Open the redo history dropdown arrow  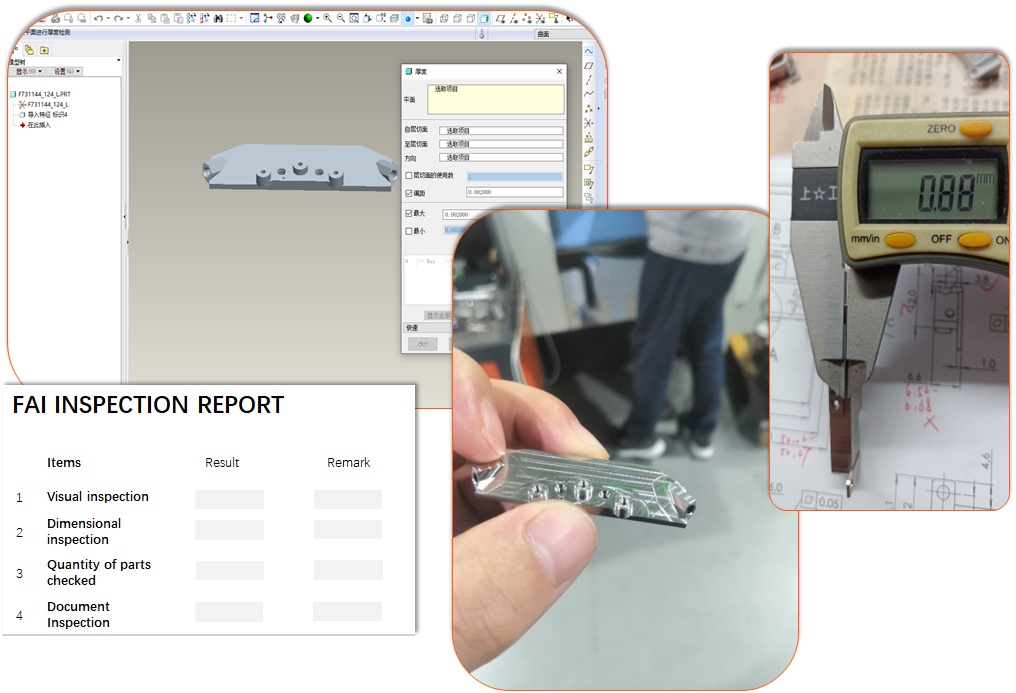click(x=128, y=18)
